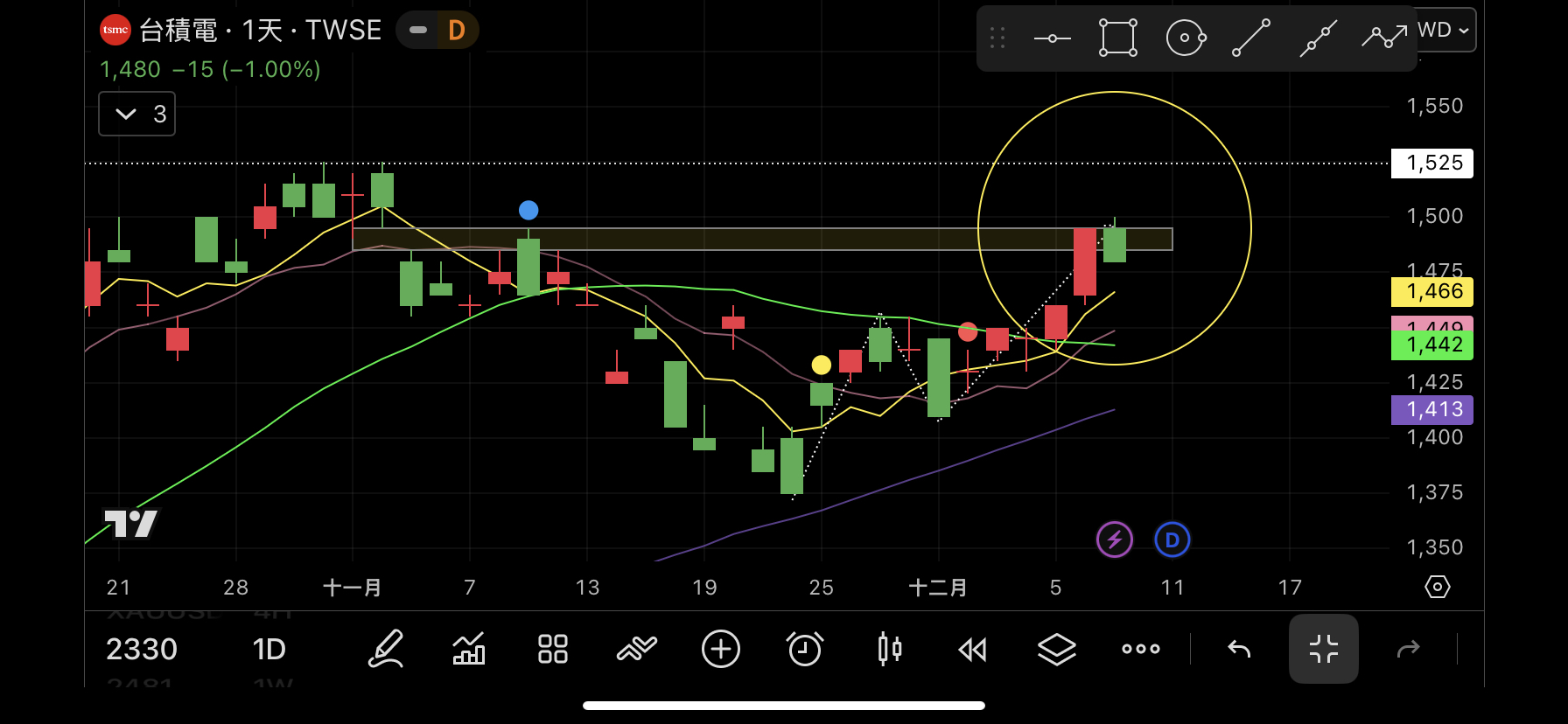Exit fullscreen chart mode
This screenshot has height=724, width=1568.
point(1324,649)
